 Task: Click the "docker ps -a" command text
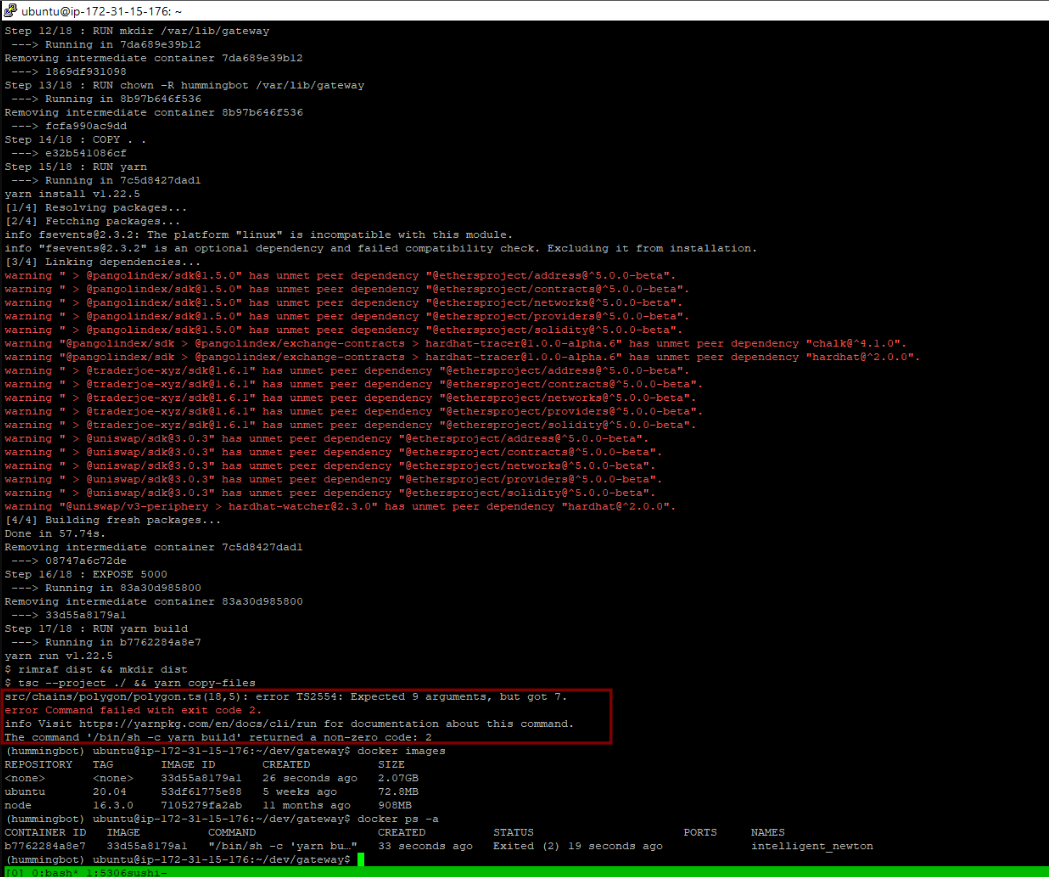click(x=398, y=819)
